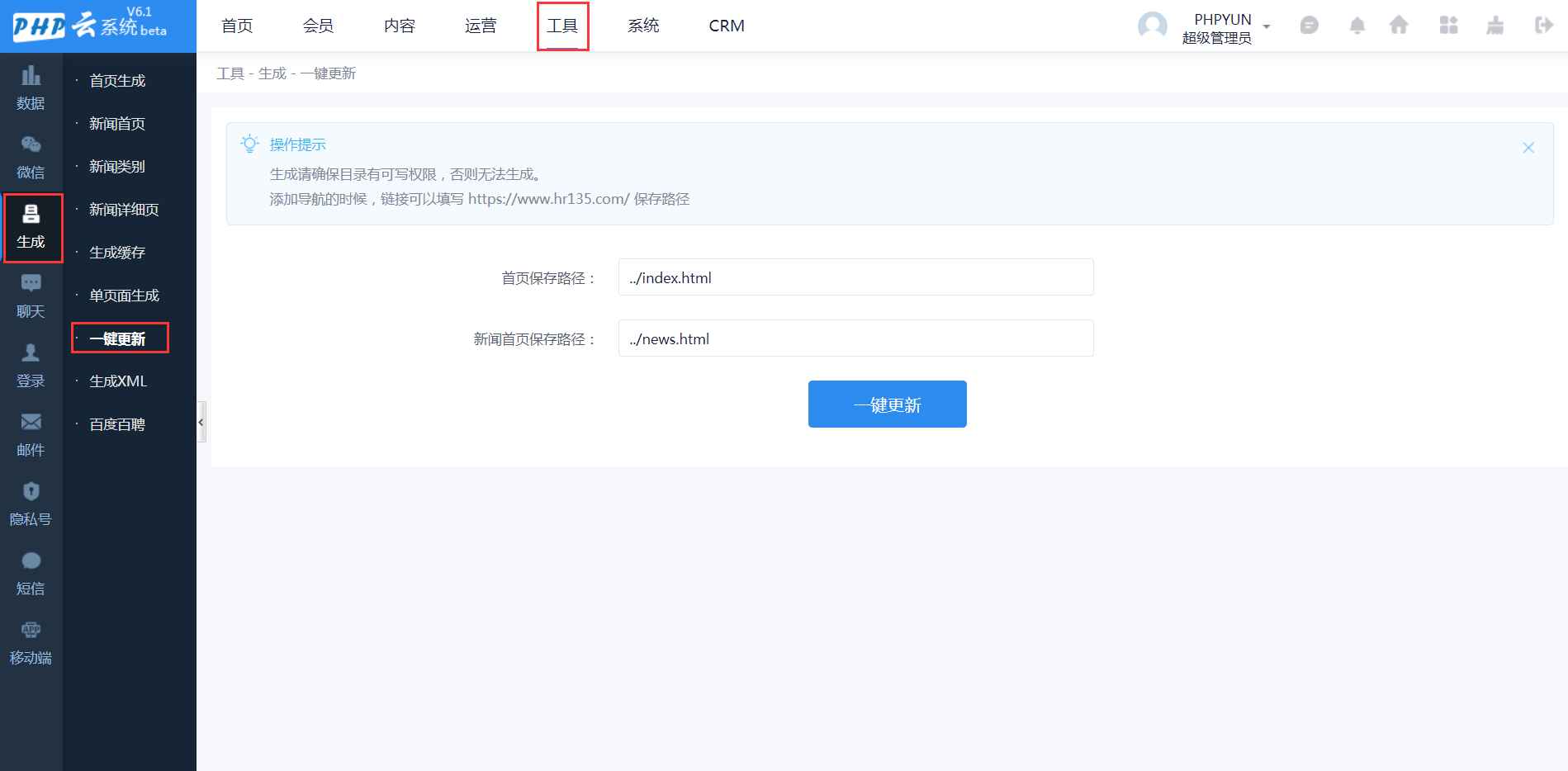Close the 操作提示 tip box
Screen dimensions: 1568x771
point(1528,148)
